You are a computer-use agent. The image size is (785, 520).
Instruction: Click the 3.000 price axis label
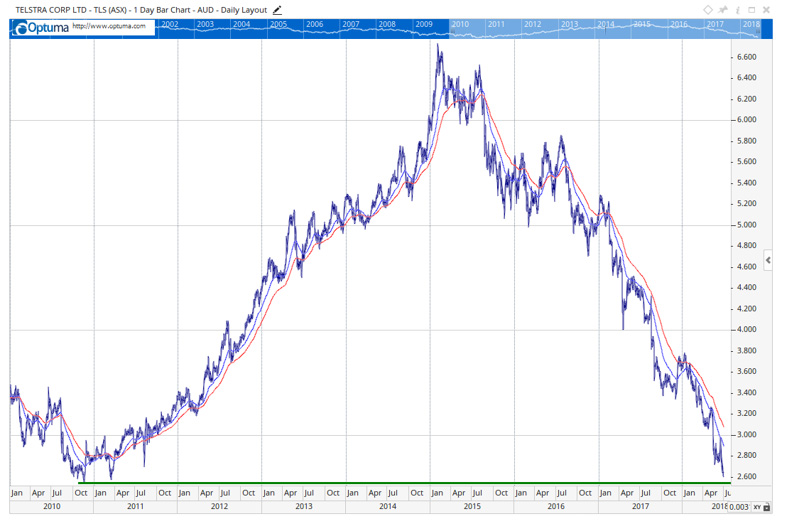coord(746,434)
